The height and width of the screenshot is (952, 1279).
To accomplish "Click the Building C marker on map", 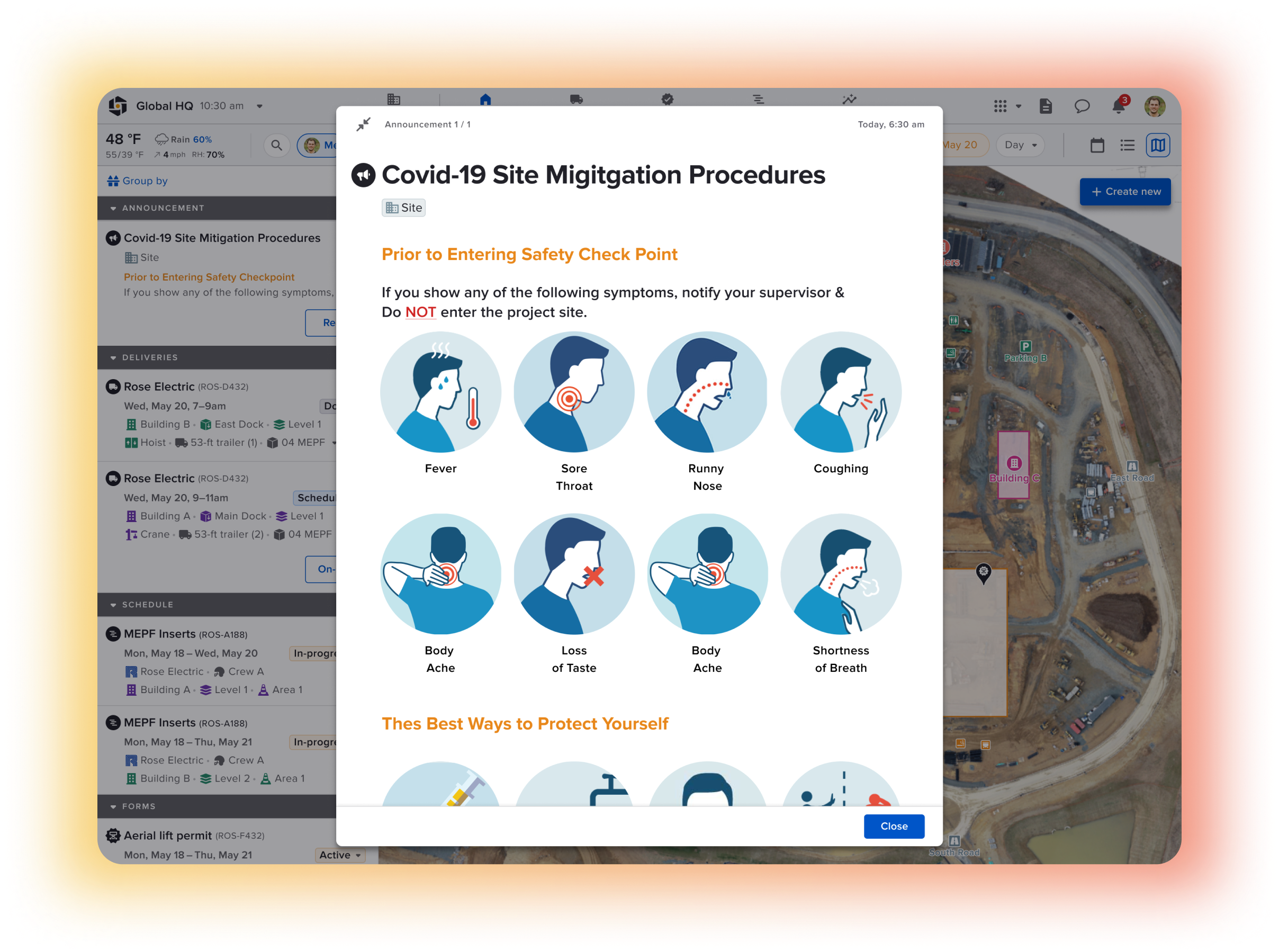I will coord(1013,469).
